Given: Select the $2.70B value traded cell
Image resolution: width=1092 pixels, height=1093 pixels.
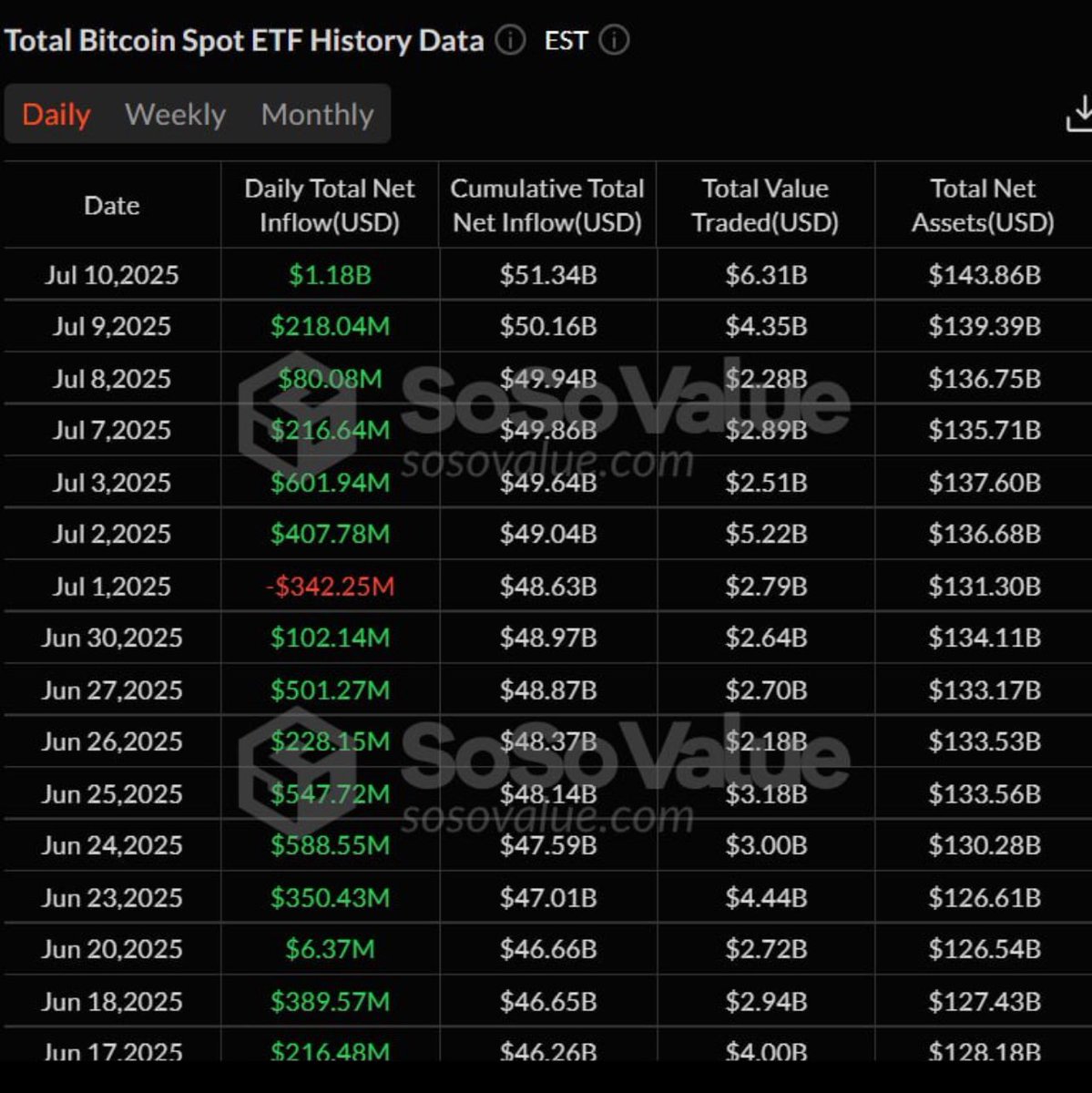Looking at the screenshot, I should (766, 690).
